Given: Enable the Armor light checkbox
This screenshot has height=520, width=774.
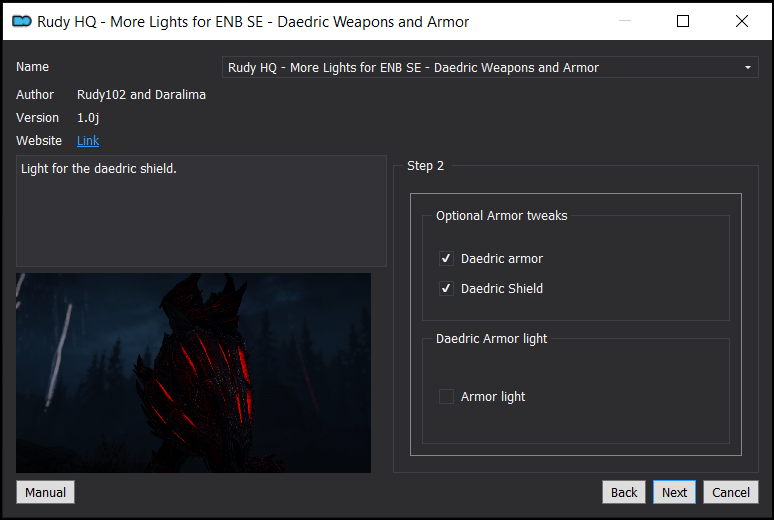Looking at the screenshot, I should [446, 397].
